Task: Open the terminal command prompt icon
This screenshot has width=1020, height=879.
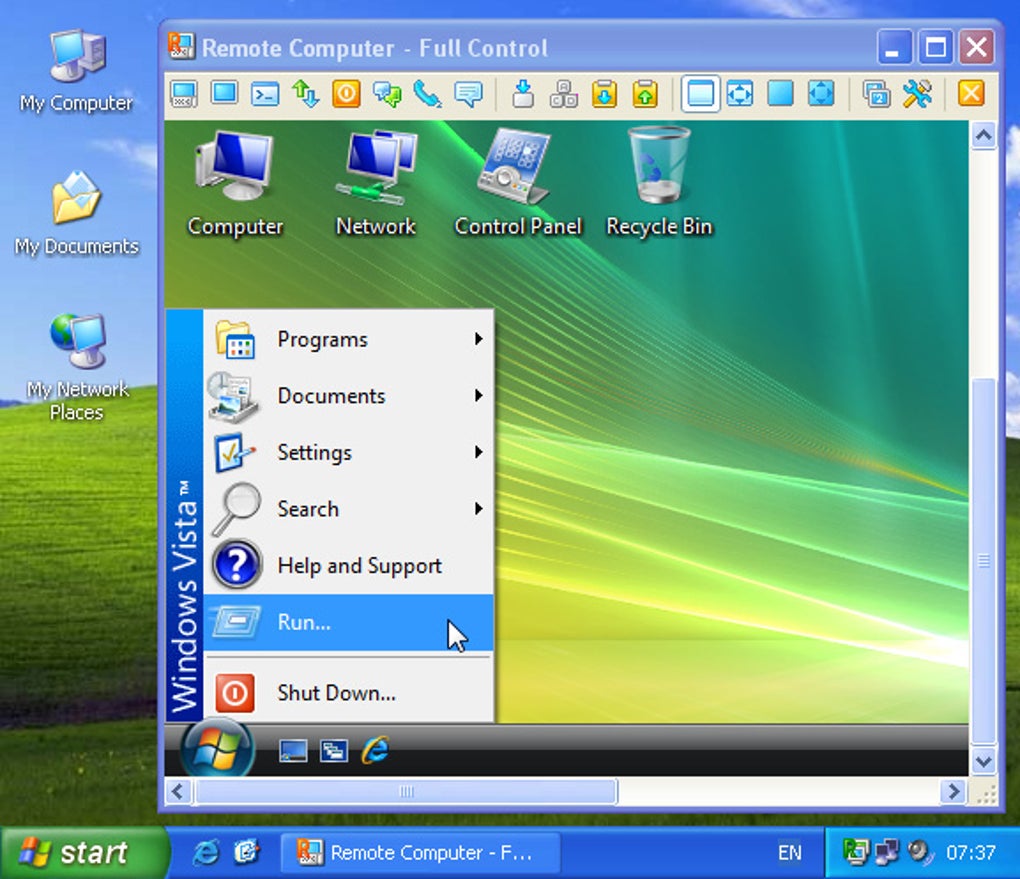Action: click(265, 94)
